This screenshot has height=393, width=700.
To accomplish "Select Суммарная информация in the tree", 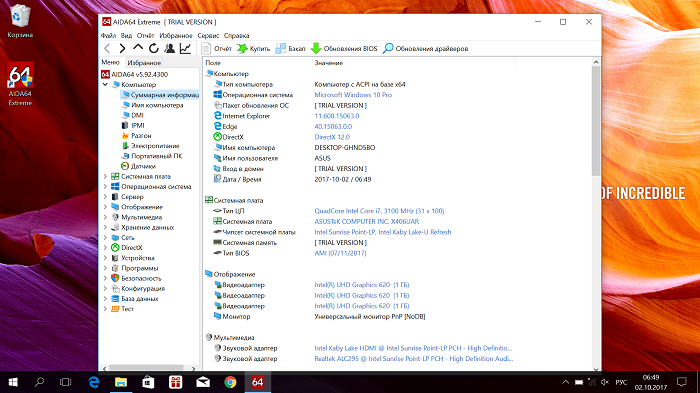I will (160, 95).
